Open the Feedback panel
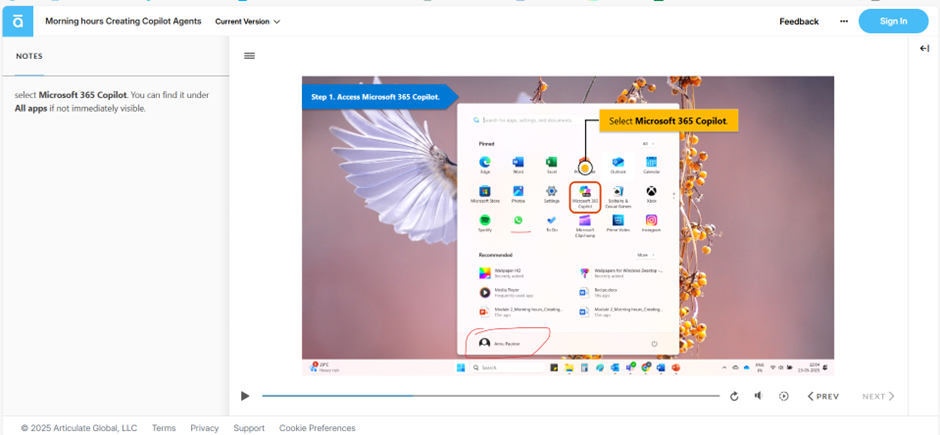This screenshot has height=435, width=940. [799, 22]
